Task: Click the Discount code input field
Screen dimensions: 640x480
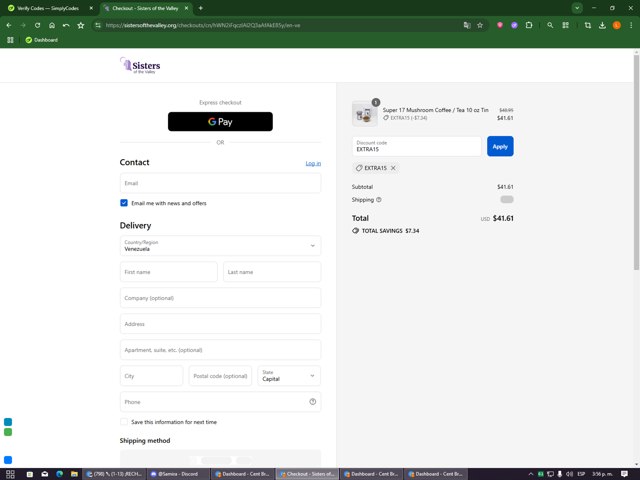Action: (417, 146)
